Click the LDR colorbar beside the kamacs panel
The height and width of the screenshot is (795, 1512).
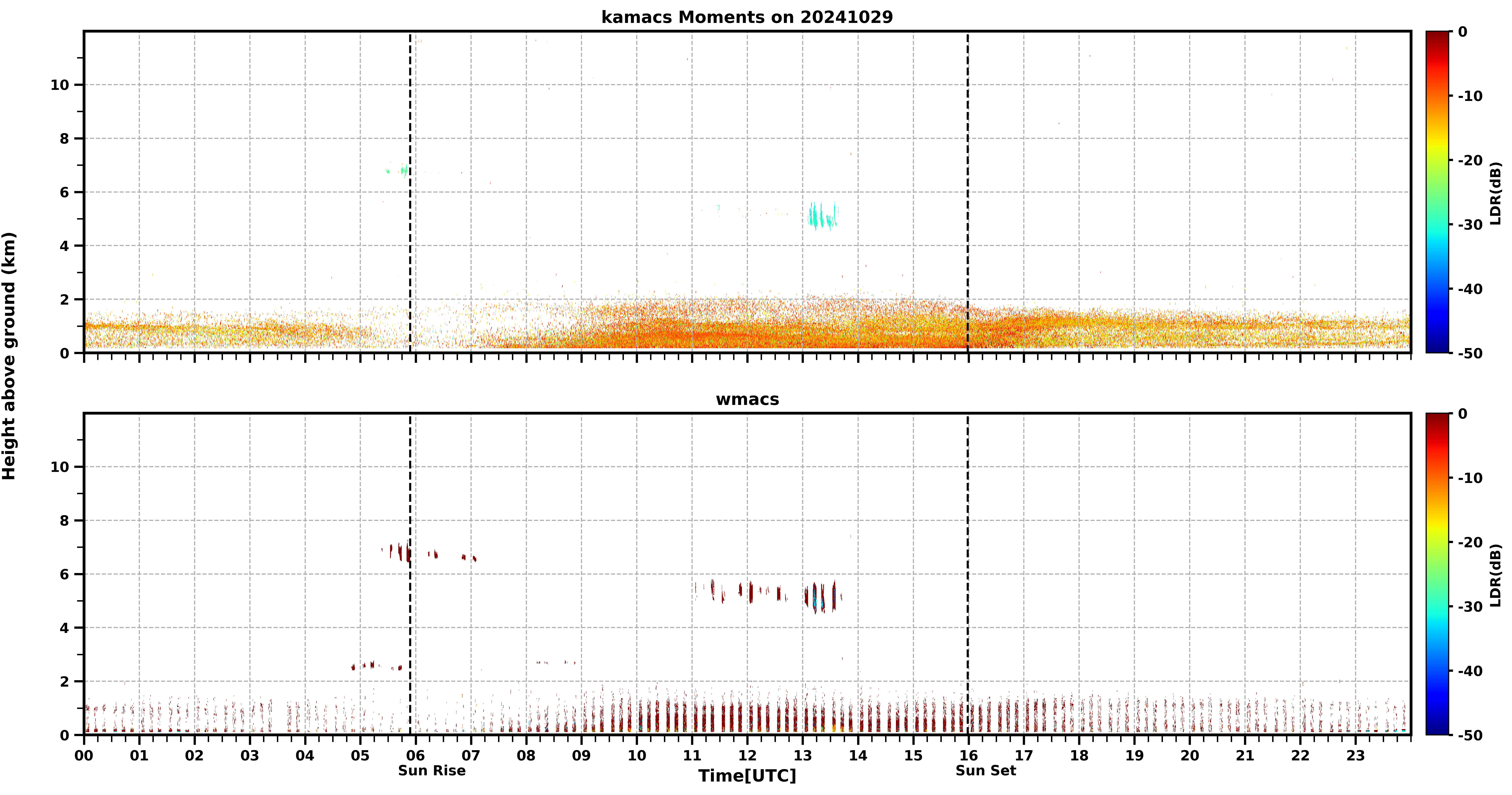1437,192
